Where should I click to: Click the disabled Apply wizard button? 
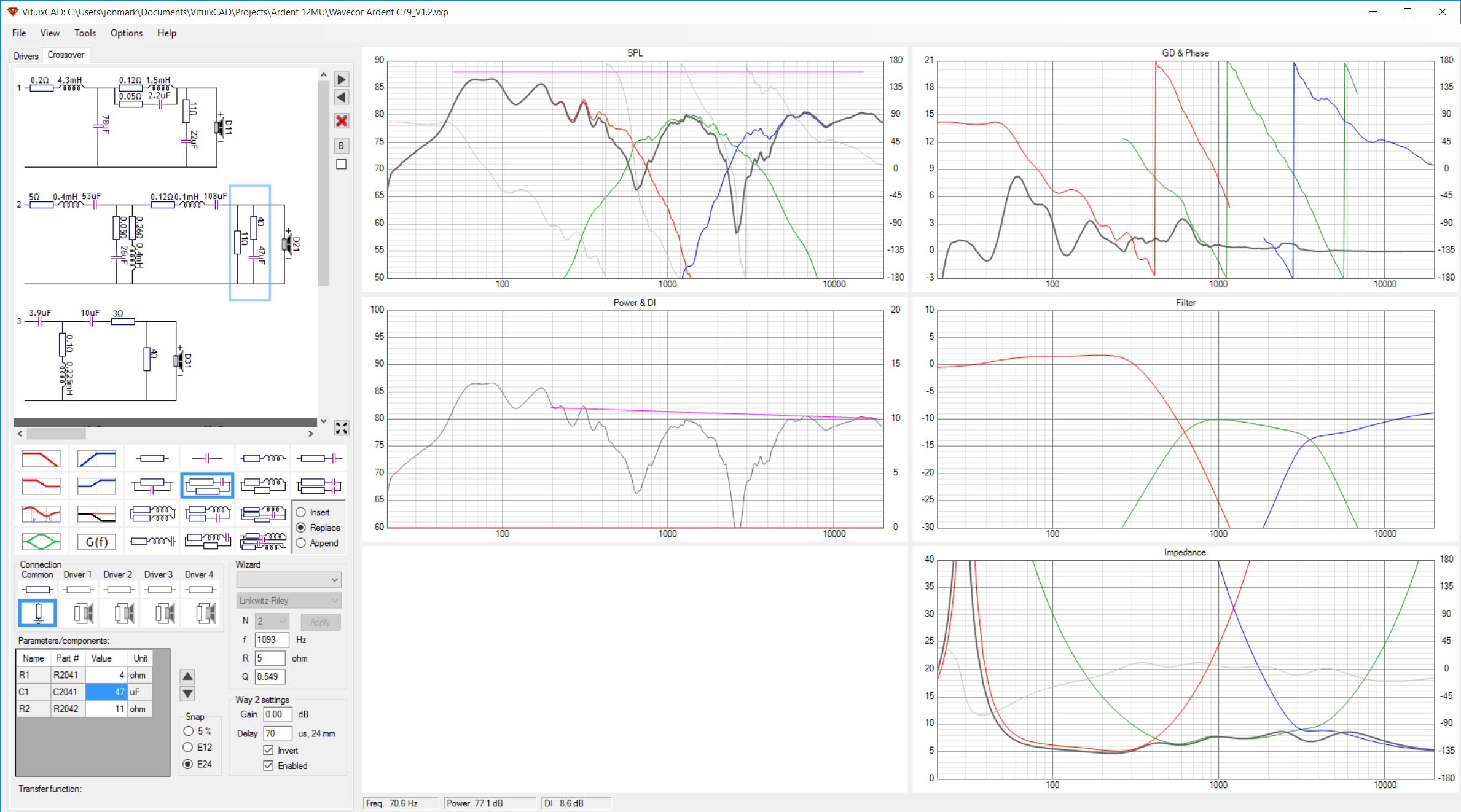[x=319, y=622]
